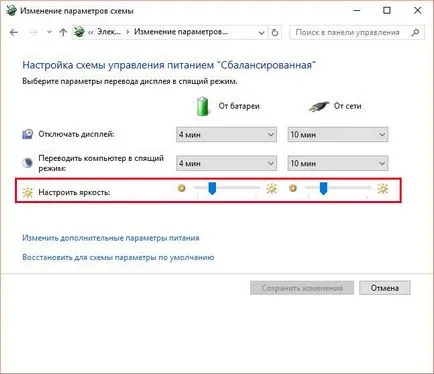Go back with the left arrow button

(x=14, y=32)
